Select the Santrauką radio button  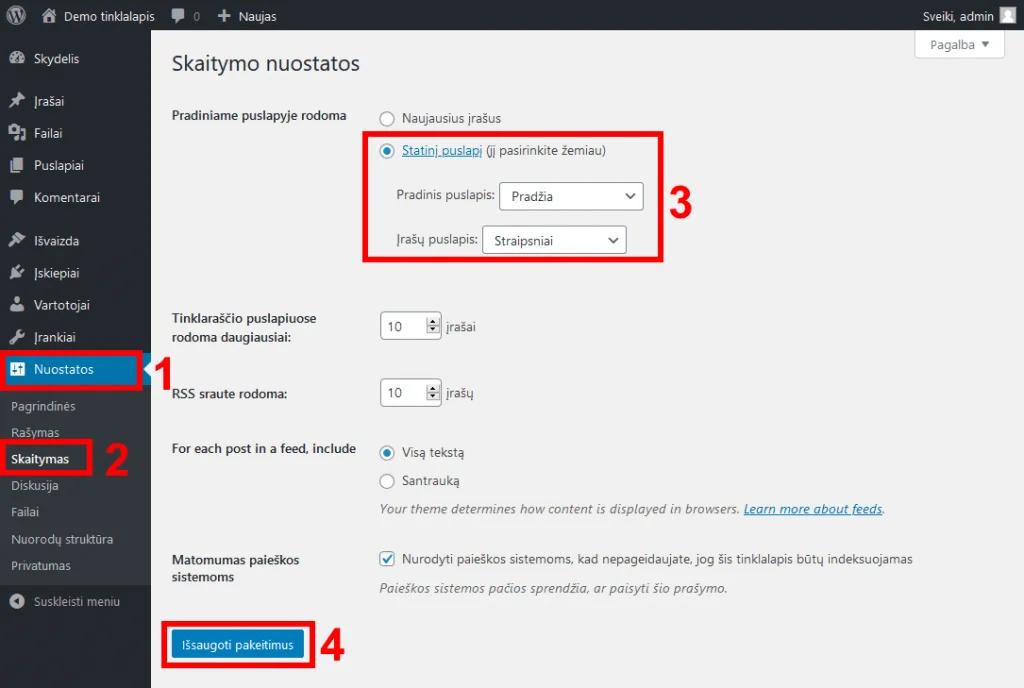(x=387, y=481)
